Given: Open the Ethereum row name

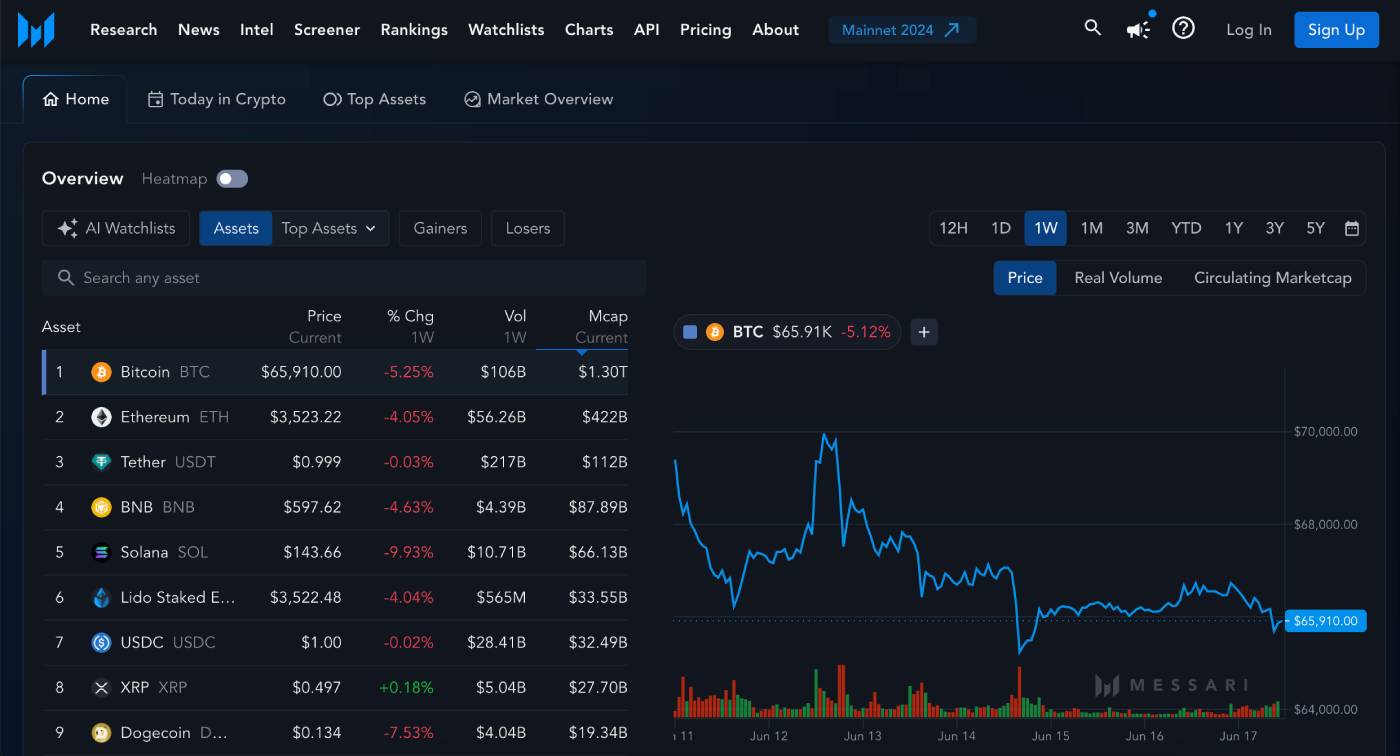Looking at the screenshot, I should click(x=155, y=417).
